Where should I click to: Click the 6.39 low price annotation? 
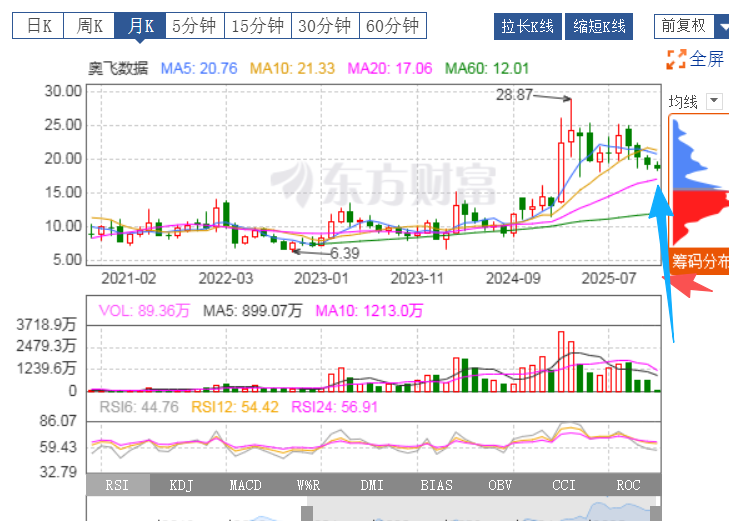(345, 253)
